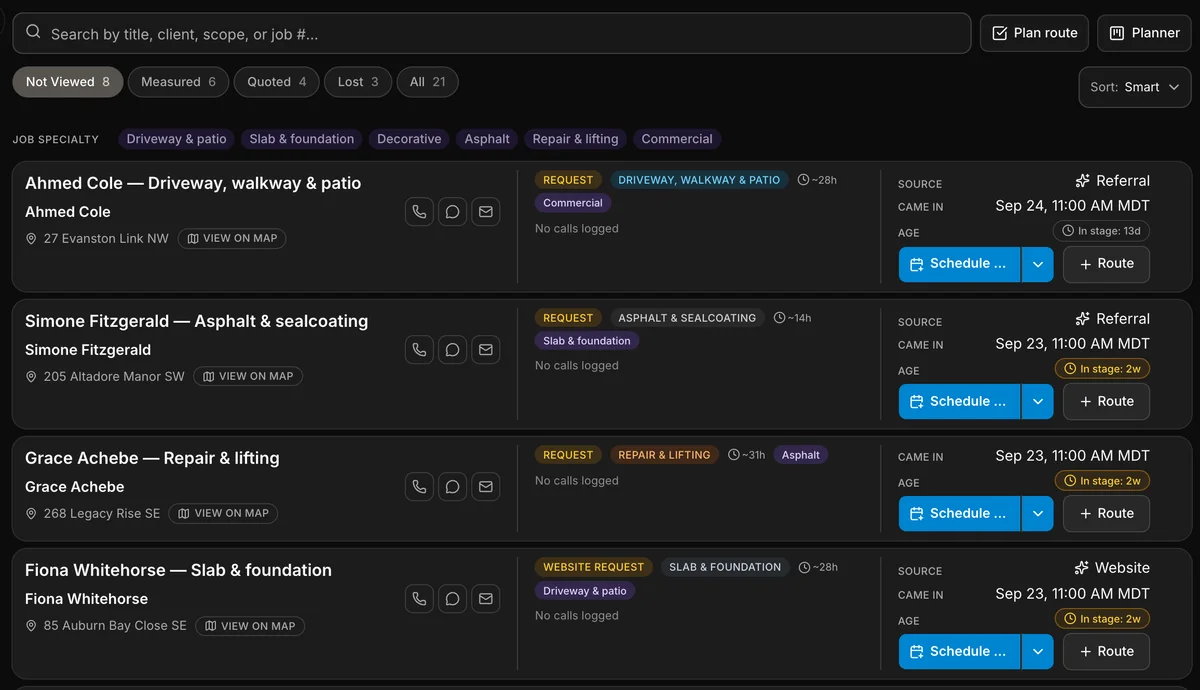Call Simone Fitzgerald using the phone icon
The width and height of the screenshot is (1200, 690).
tap(419, 350)
